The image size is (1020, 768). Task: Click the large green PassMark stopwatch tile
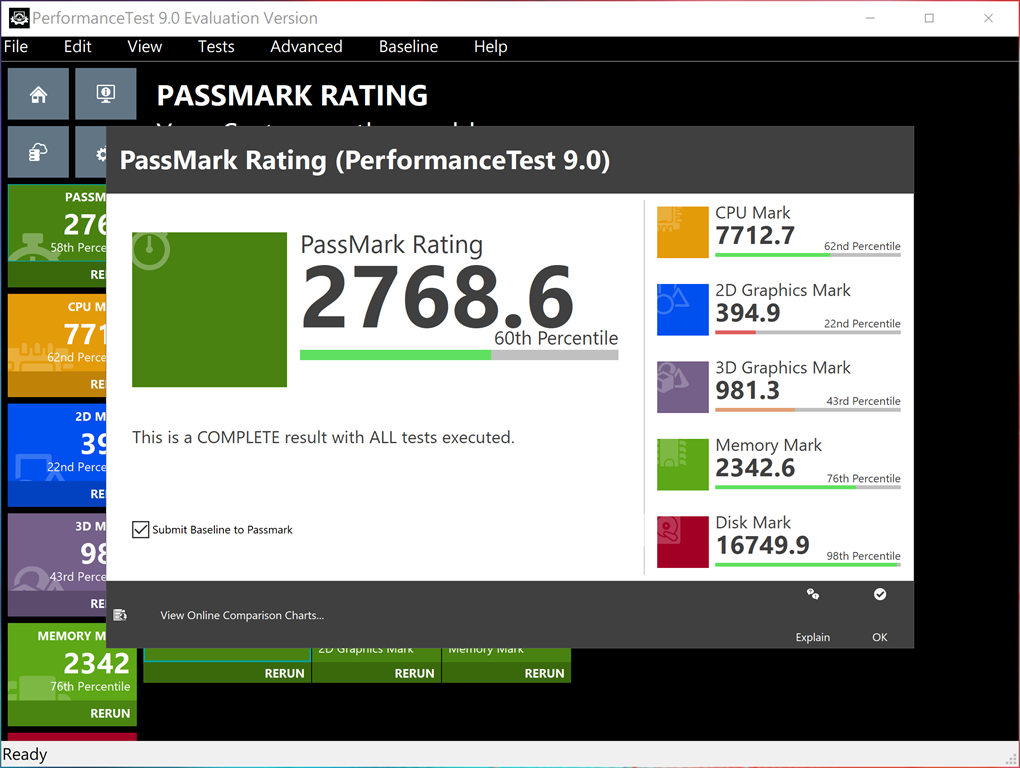click(209, 310)
